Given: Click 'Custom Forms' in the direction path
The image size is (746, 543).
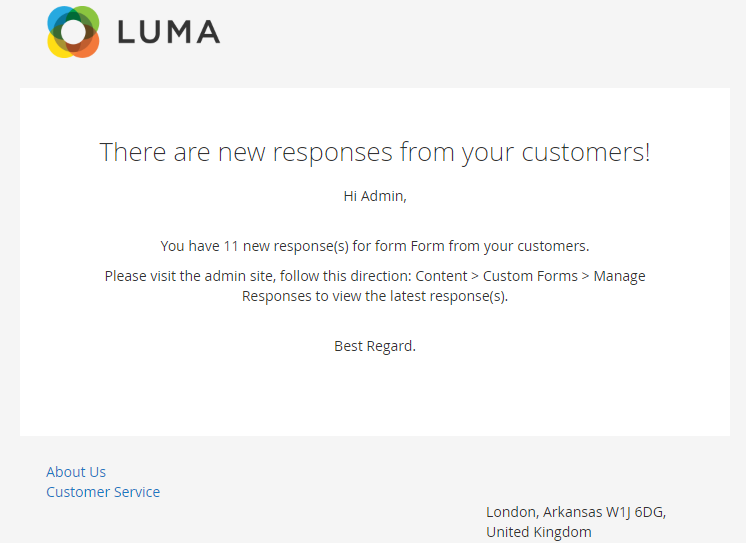Looking at the screenshot, I should click(530, 276).
